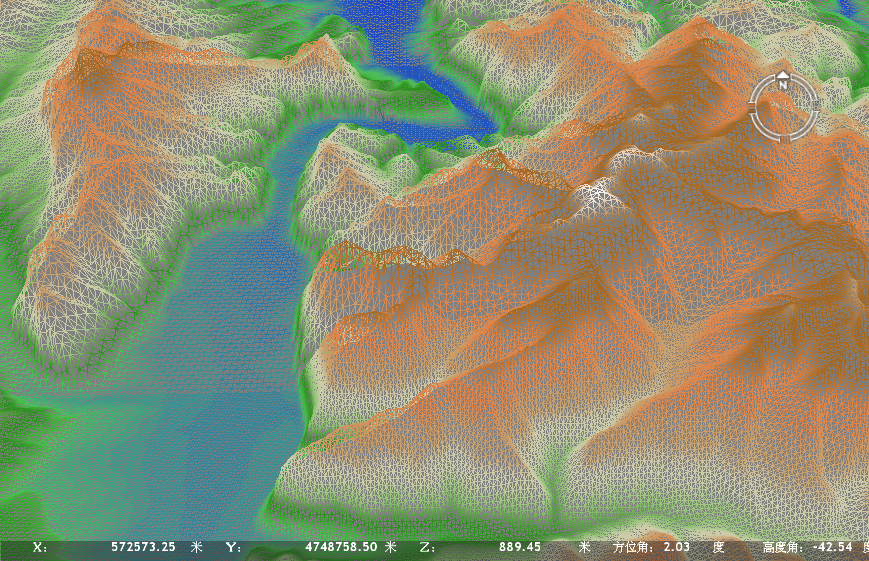869x561 pixels.
Task: Pick the teal river valley at lower left
Action: tap(200, 400)
